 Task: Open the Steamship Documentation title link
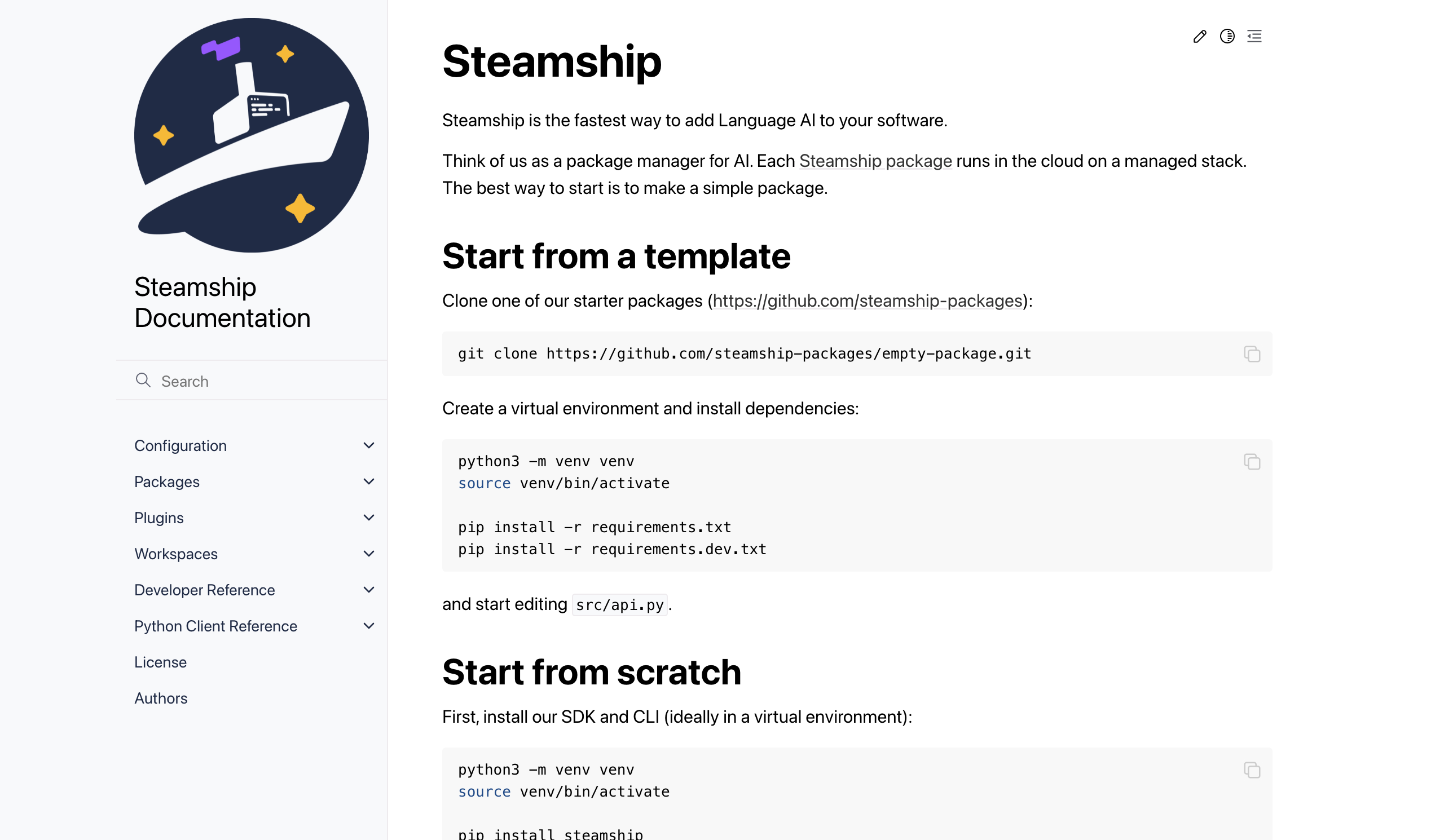click(222, 302)
